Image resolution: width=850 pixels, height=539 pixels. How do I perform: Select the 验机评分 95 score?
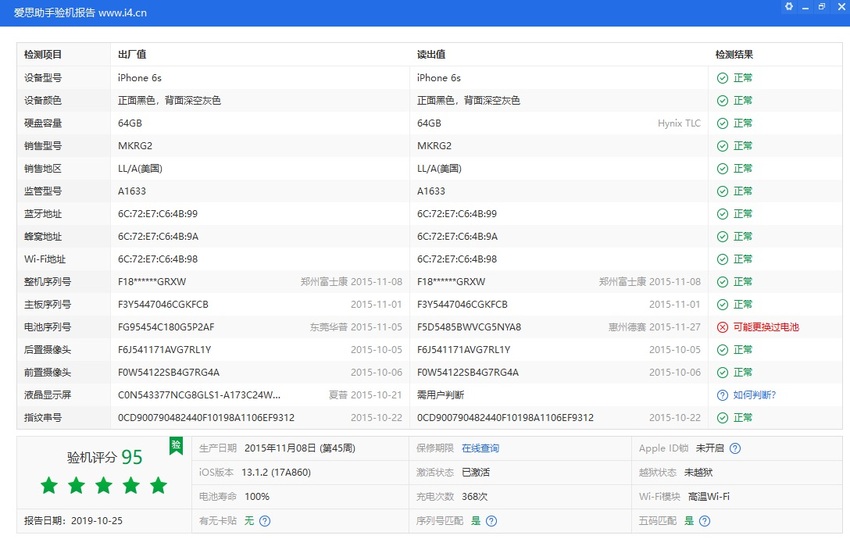[x=105, y=457]
